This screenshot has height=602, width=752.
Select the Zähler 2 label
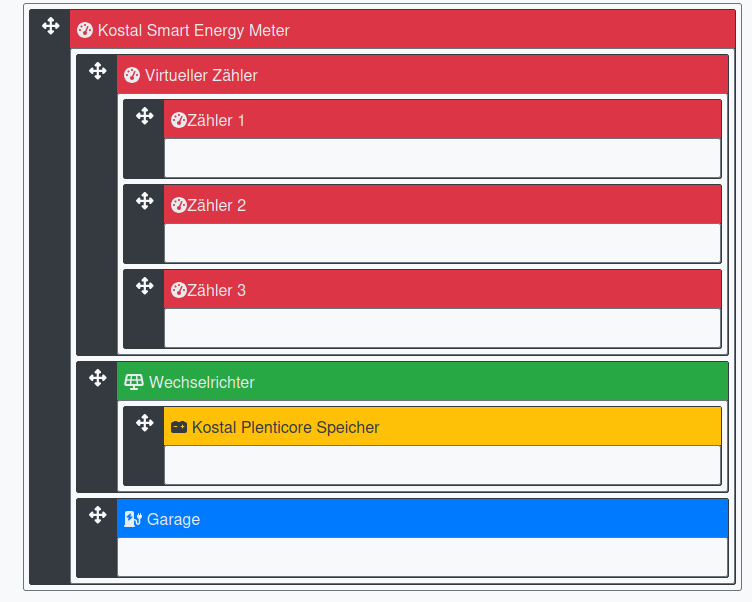point(216,205)
